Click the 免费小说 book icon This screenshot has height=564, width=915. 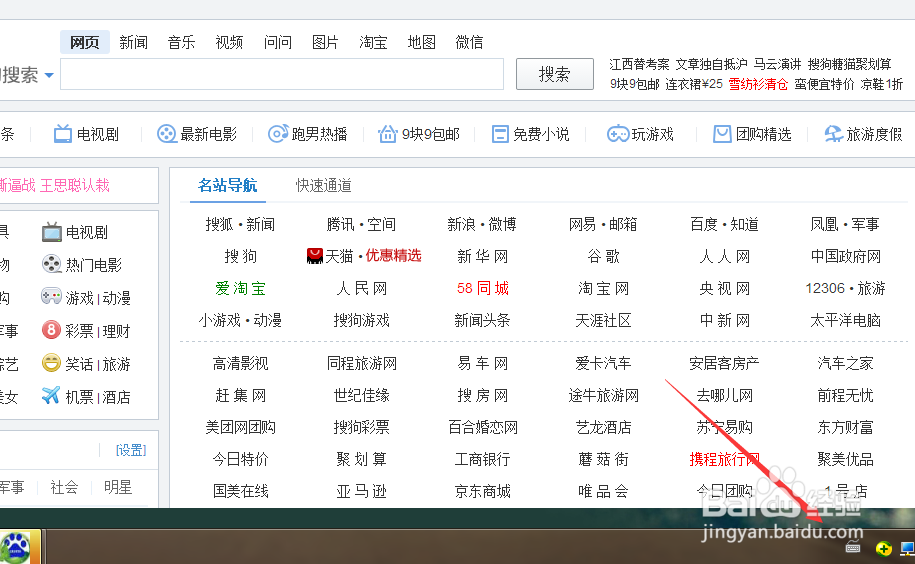coord(500,134)
